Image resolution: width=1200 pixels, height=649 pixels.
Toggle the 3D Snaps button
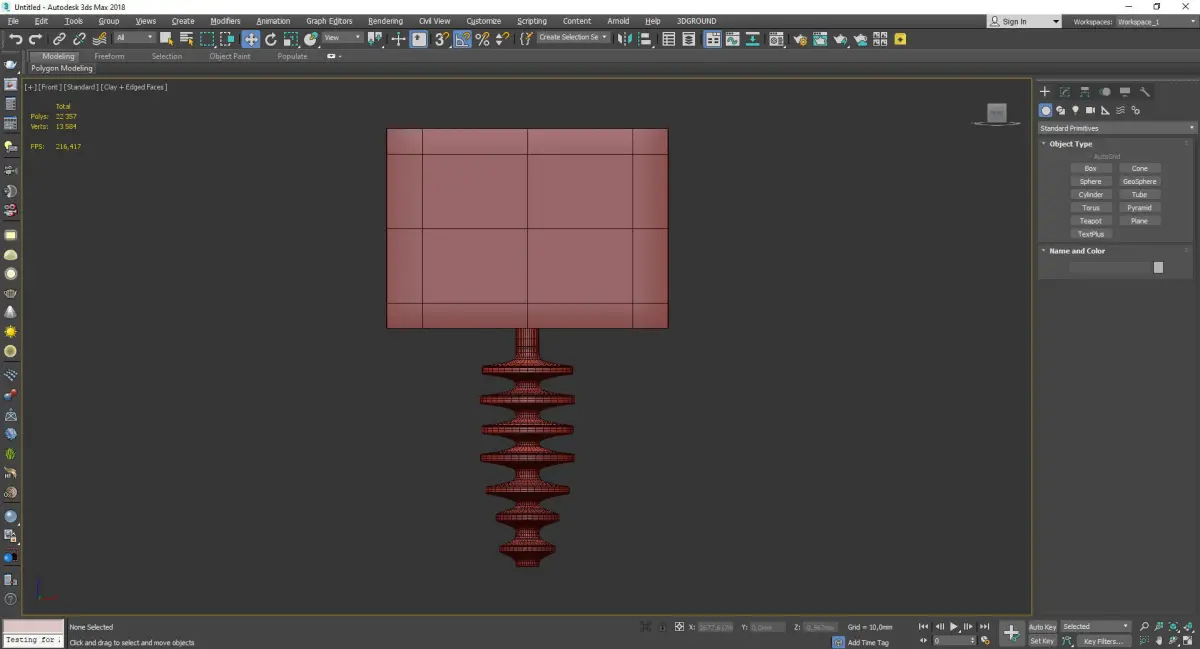click(x=440, y=39)
